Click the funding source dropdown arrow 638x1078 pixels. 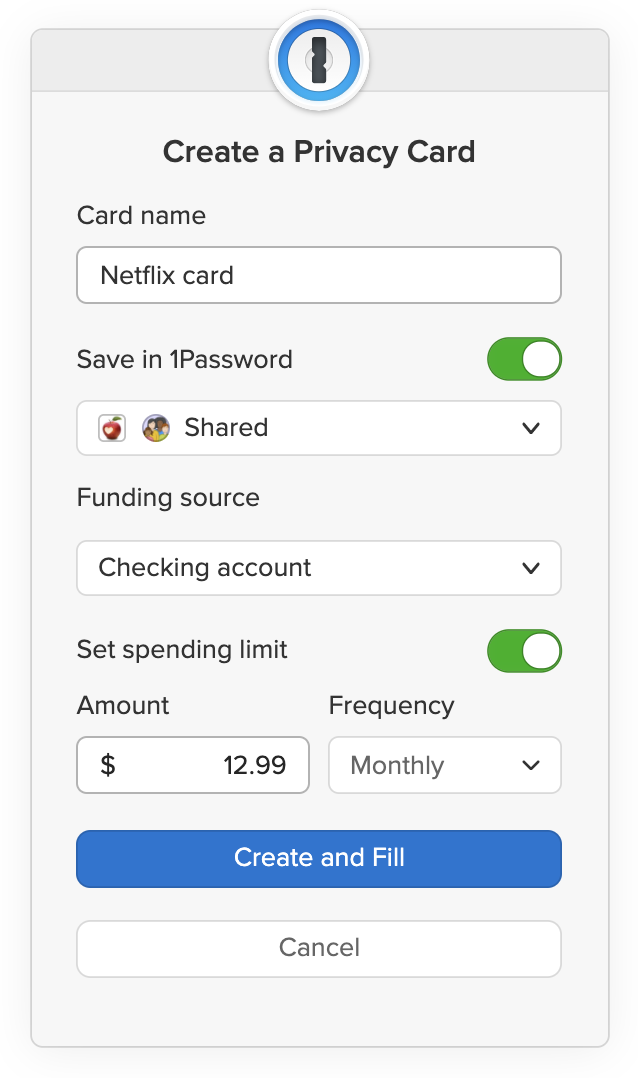(x=533, y=567)
